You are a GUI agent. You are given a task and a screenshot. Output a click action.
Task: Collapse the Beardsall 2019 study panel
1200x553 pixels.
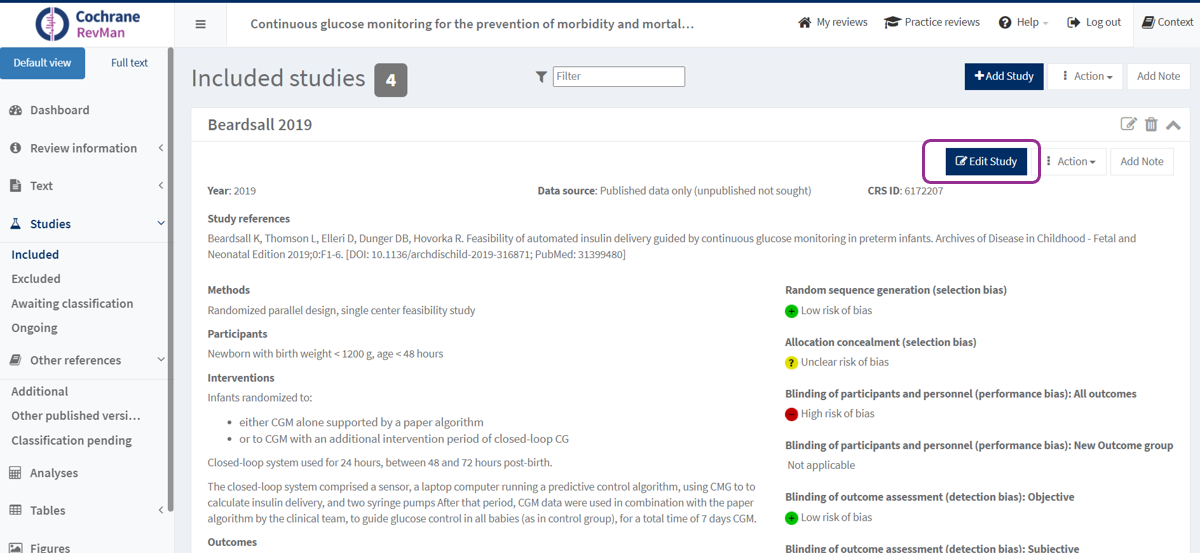(x=1173, y=124)
